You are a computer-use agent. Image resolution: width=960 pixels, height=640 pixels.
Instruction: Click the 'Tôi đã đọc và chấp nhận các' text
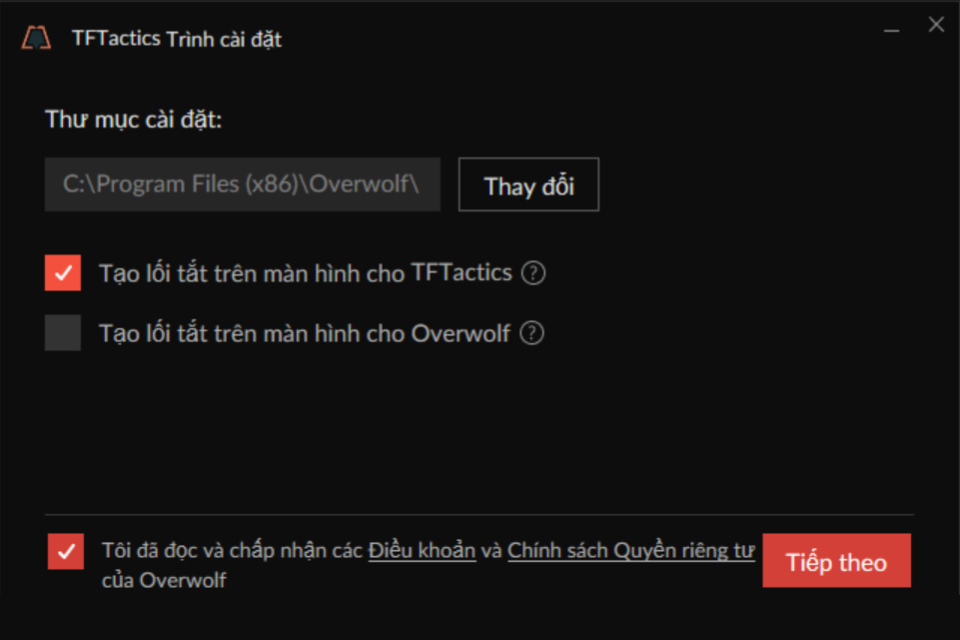pos(232,551)
